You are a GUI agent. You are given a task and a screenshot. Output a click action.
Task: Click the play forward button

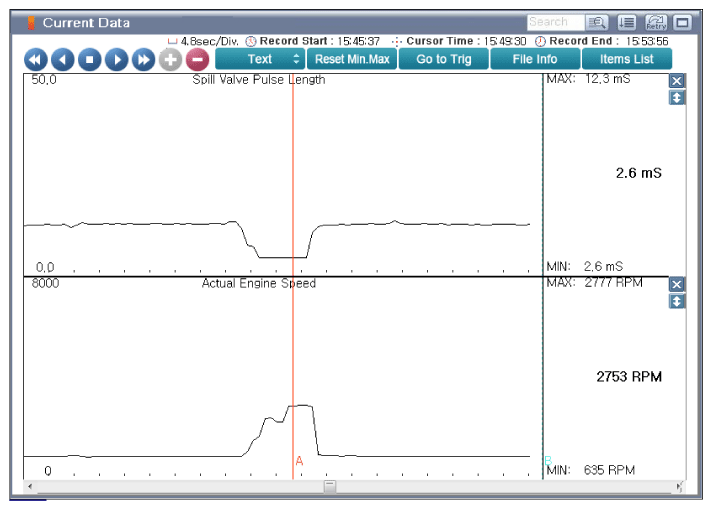pos(117,59)
